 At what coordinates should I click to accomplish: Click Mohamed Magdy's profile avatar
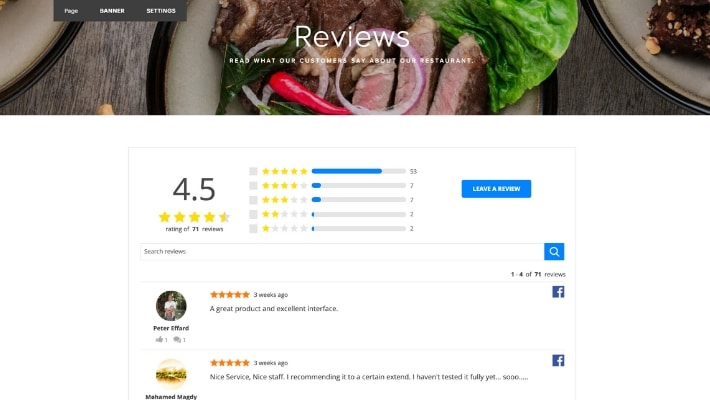(171, 374)
